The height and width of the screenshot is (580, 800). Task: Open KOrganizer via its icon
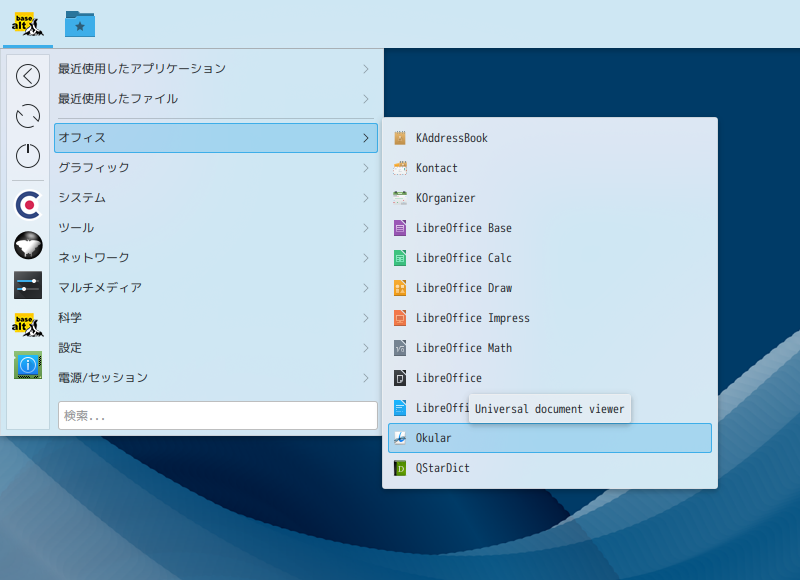pos(400,198)
